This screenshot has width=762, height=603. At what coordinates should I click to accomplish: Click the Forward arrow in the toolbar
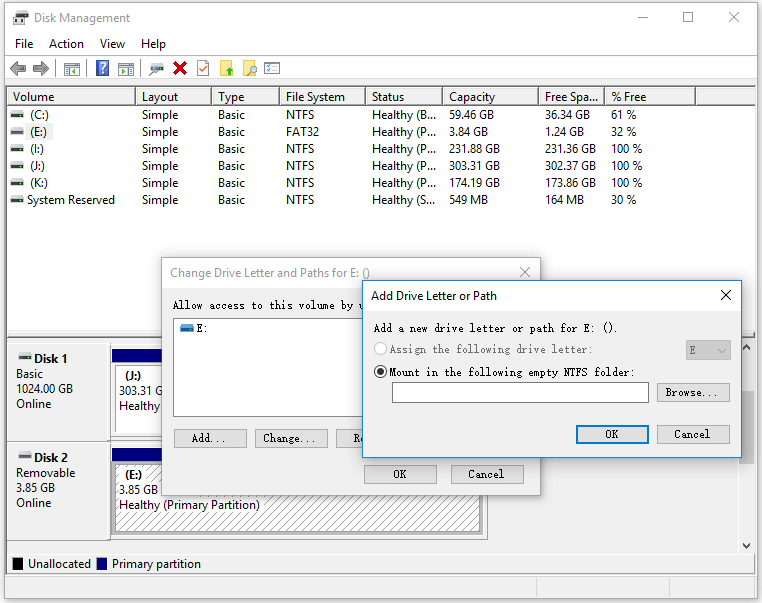(x=41, y=68)
